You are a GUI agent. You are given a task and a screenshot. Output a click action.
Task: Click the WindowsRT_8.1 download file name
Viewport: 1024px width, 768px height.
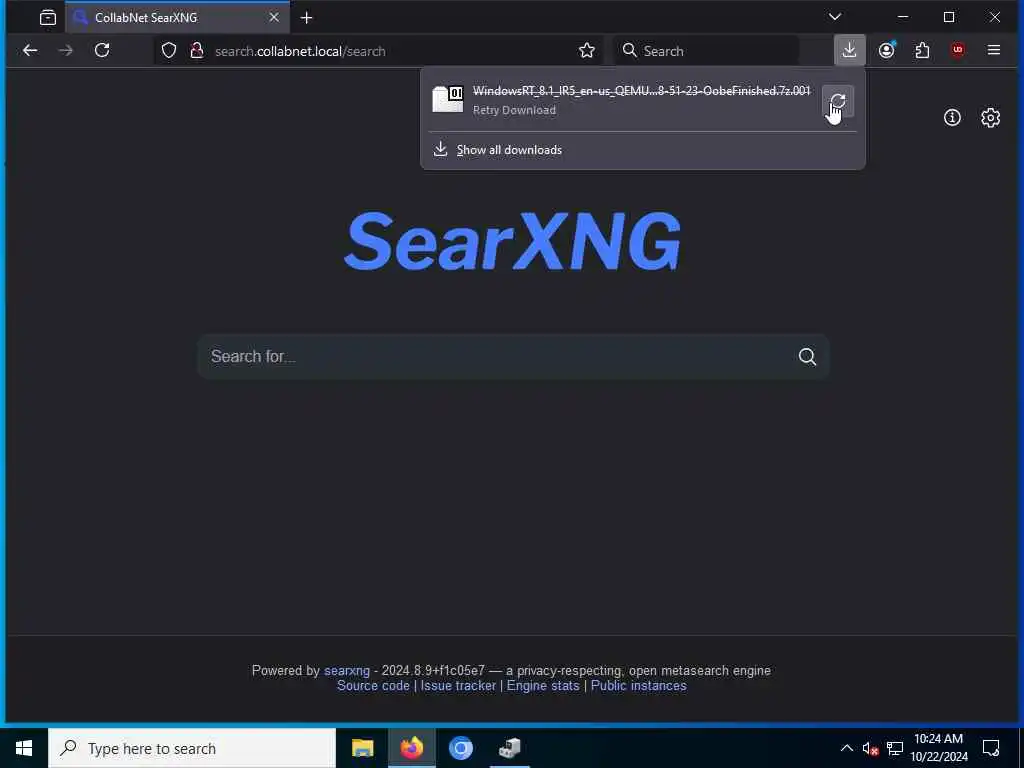coord(641,91)
